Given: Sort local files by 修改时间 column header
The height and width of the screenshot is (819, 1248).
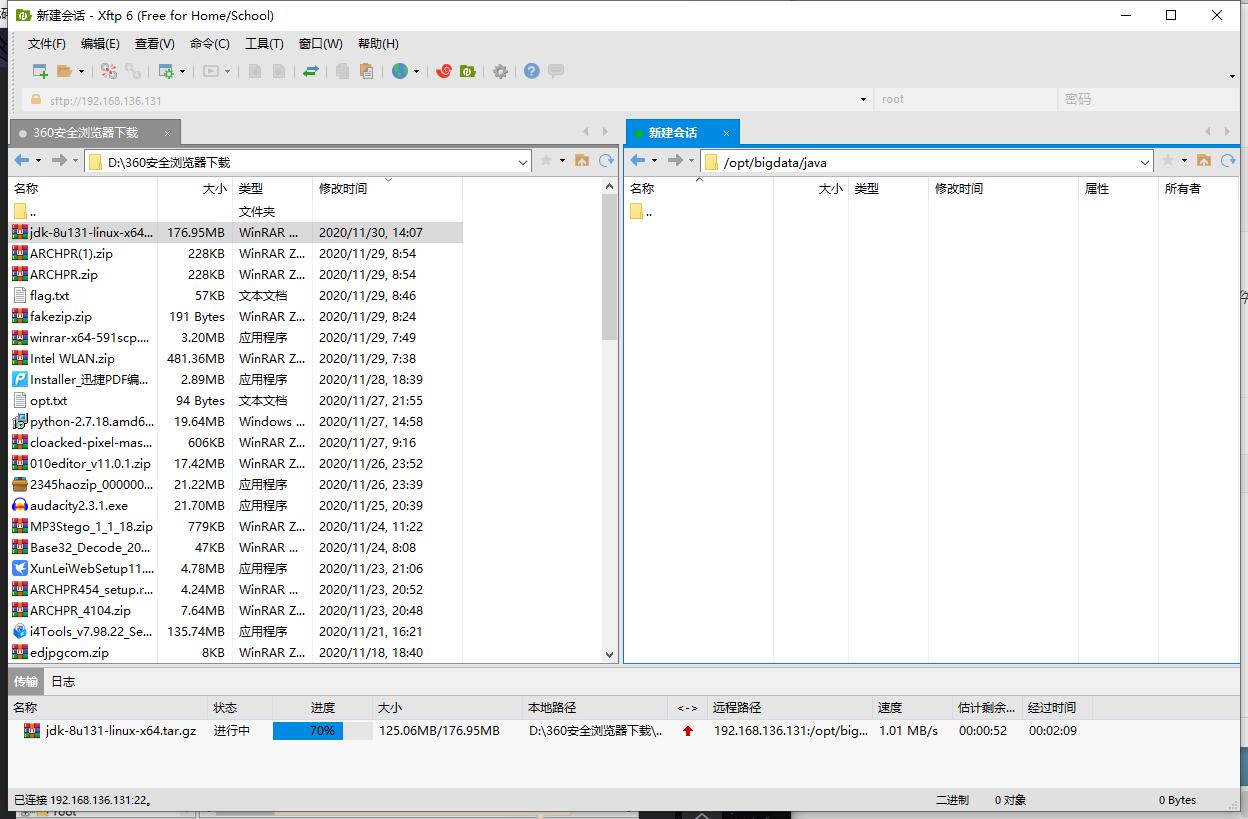Looking at the screenshot, I should 343,189.
